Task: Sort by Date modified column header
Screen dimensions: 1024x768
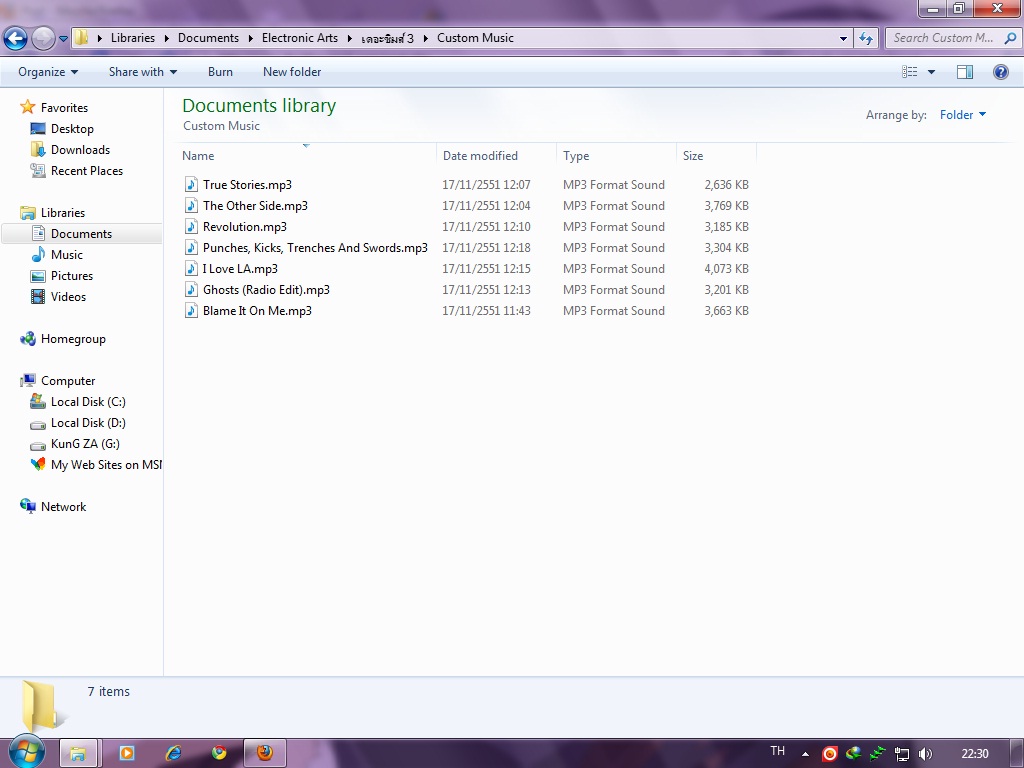Action: click(496, 155)
